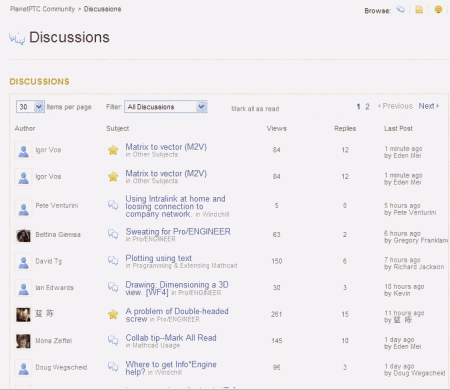Screen dimensions: 450x390
Task: Click discussion icon beside Sweating for Pro/ENGINEER
Action: pyautogui.click(x=113, y=234)
